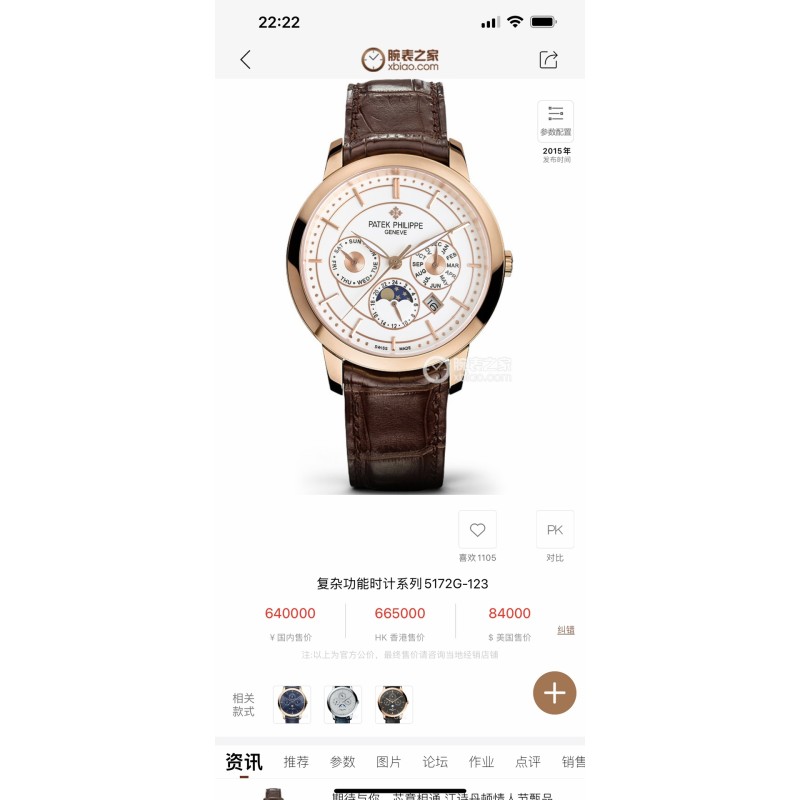The image size is (800, 800).
Task: Switch to the 推荐 tab
Action: click(296, 762)
